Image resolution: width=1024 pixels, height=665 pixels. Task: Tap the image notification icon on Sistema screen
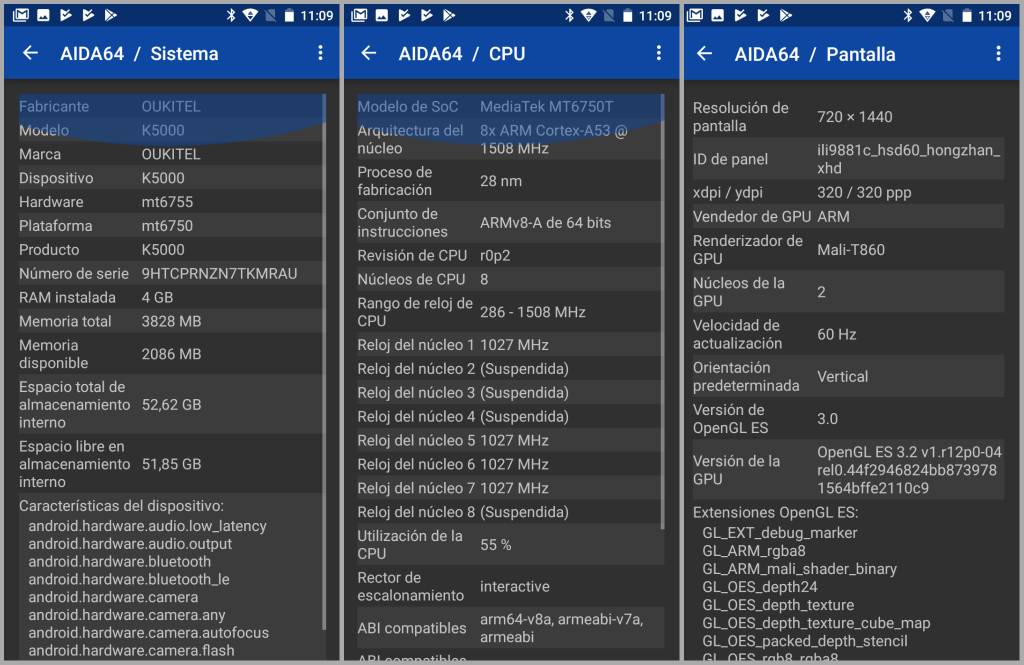pyautogui.click(x=43, y=15)
